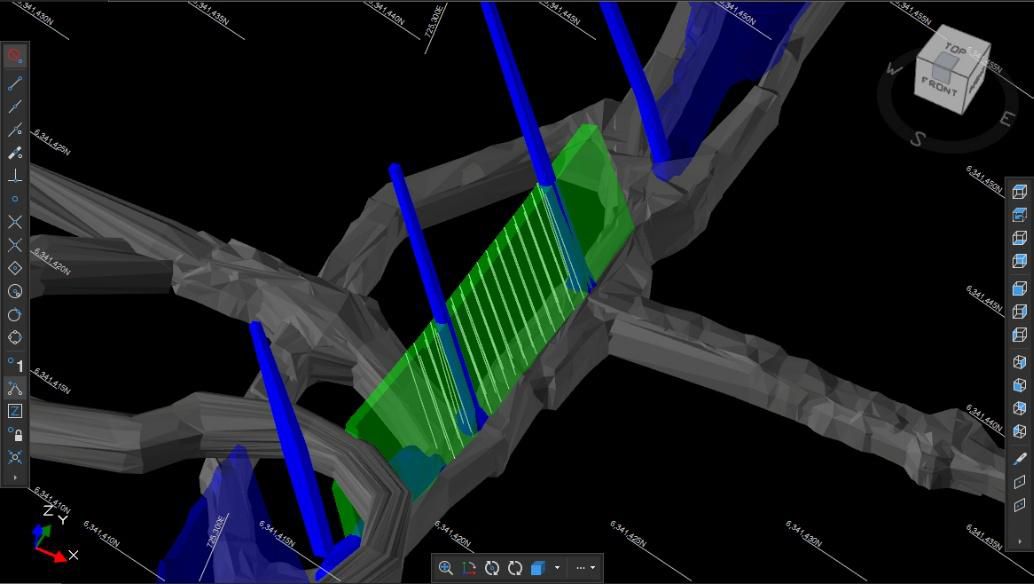Toggle the highlighted Z snap mode button
1036x584 pixels.
(x=15, y=411)
